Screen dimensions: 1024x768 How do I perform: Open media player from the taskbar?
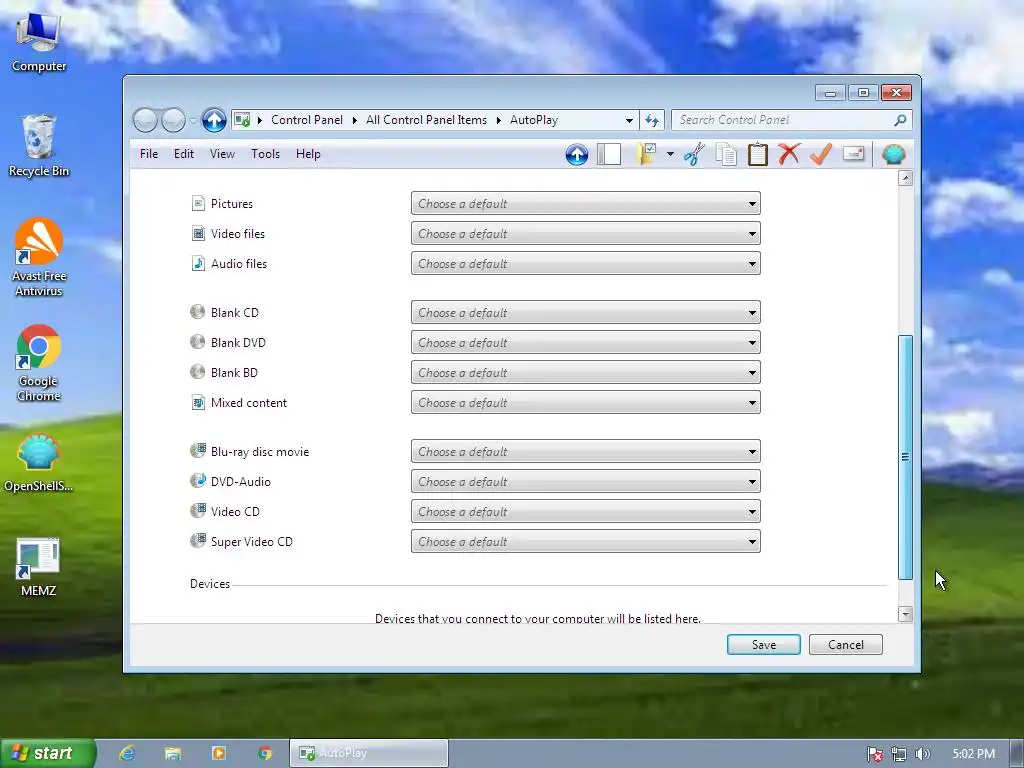coord(219,754)
